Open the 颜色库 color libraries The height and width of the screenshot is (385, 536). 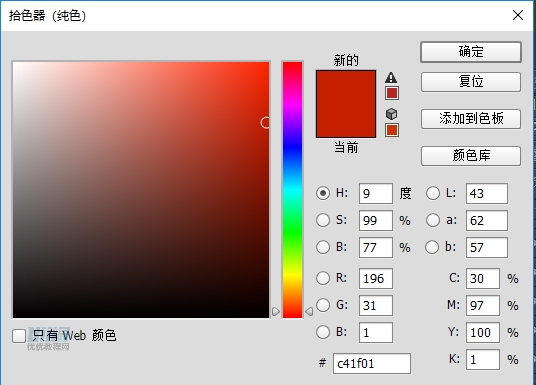(471, 156)
